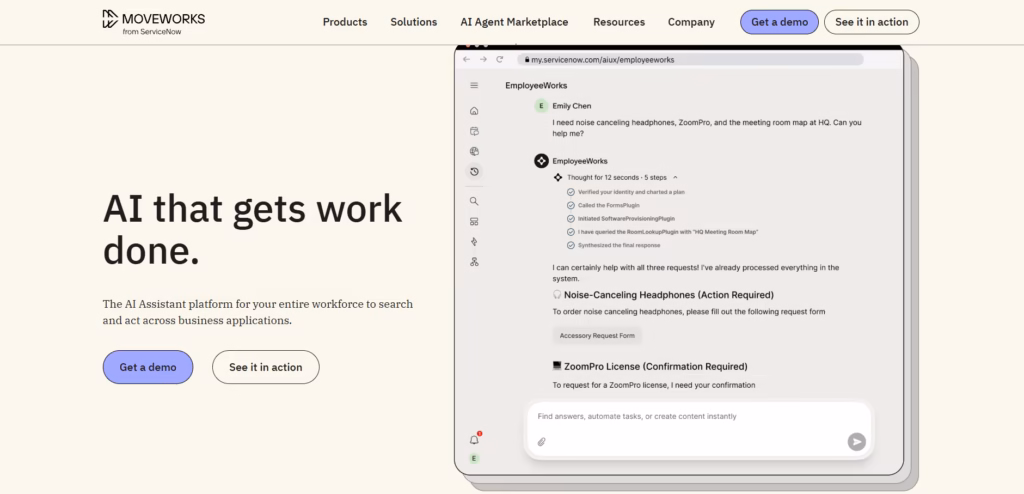Screen dimensions: 1024x494
Task: Click the lightning automation icon in sidebar
Action: (474, 242)
